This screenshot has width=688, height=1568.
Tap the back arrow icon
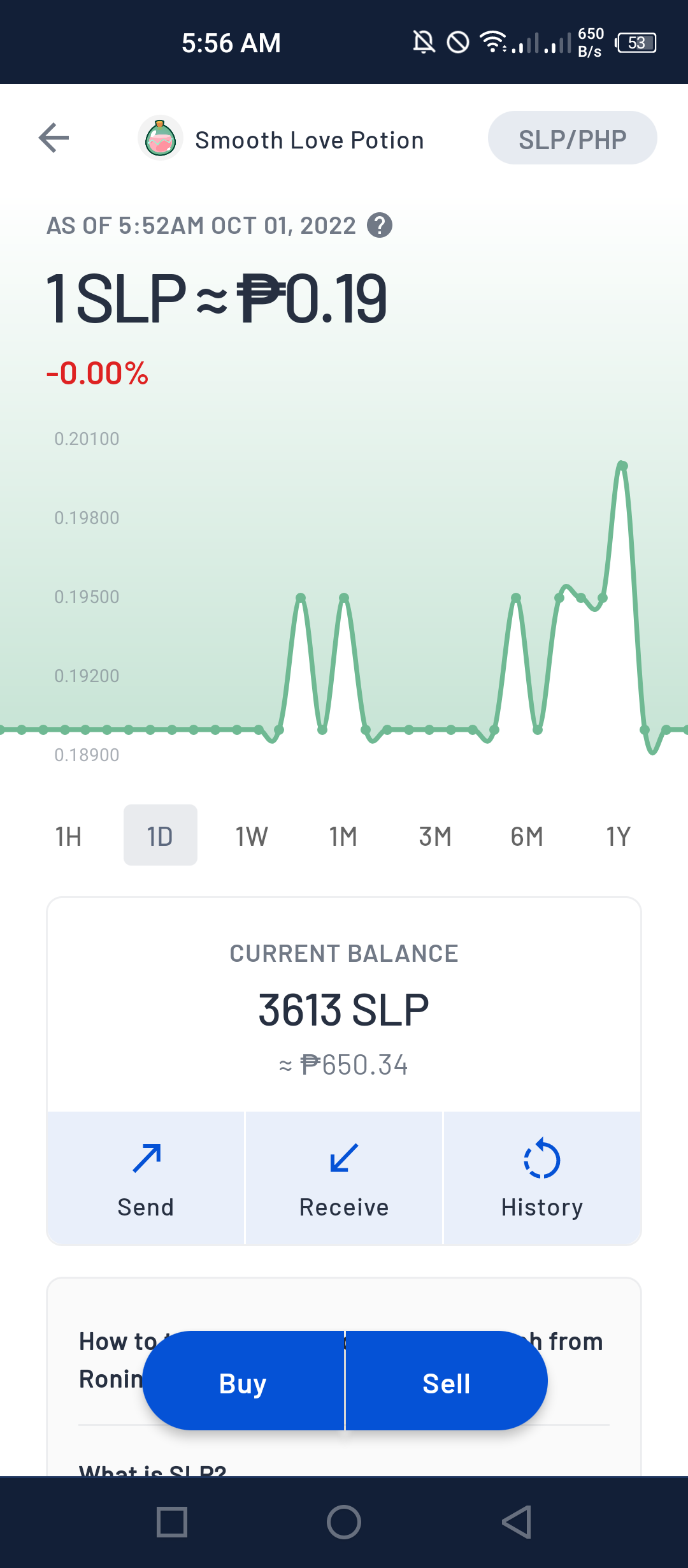coord(54,138)
